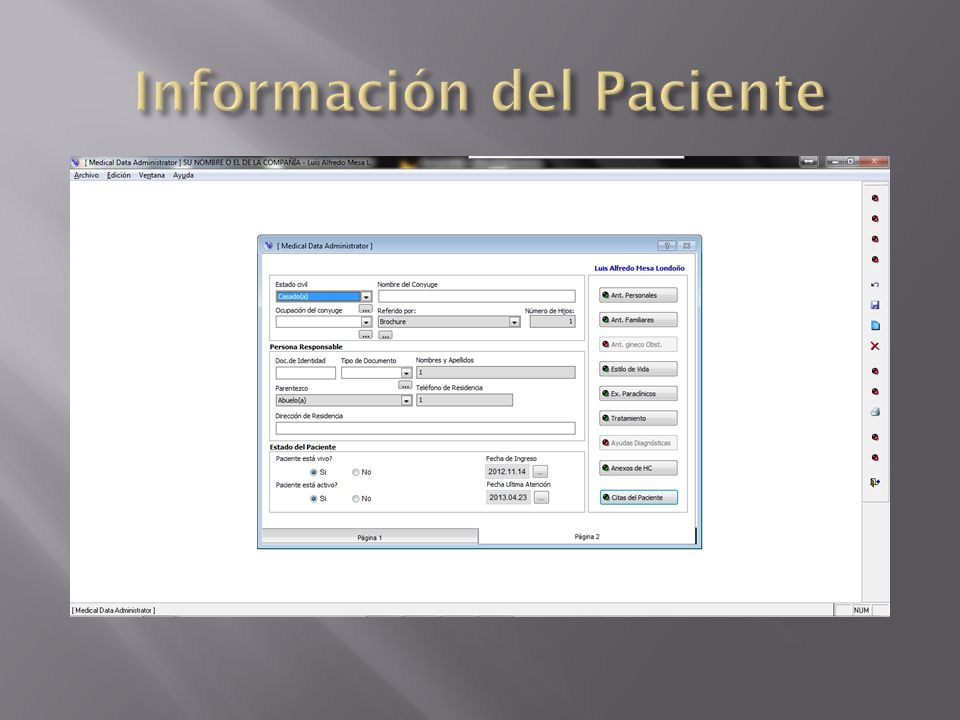Open the Estado civil dropdown
This screenshot has height=720, width=960.
coord(366,297)
